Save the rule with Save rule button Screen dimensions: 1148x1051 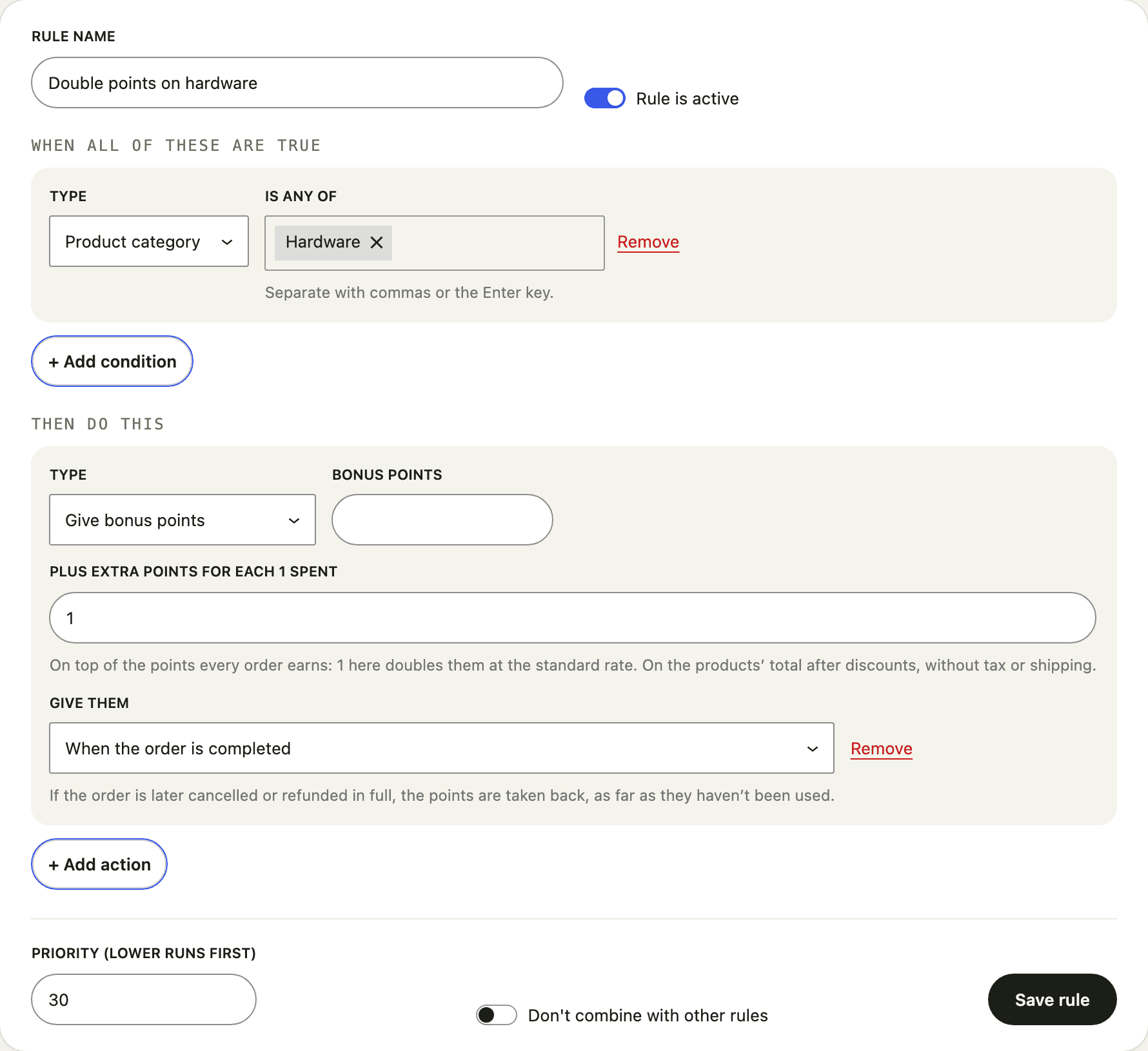(1053, 999)
